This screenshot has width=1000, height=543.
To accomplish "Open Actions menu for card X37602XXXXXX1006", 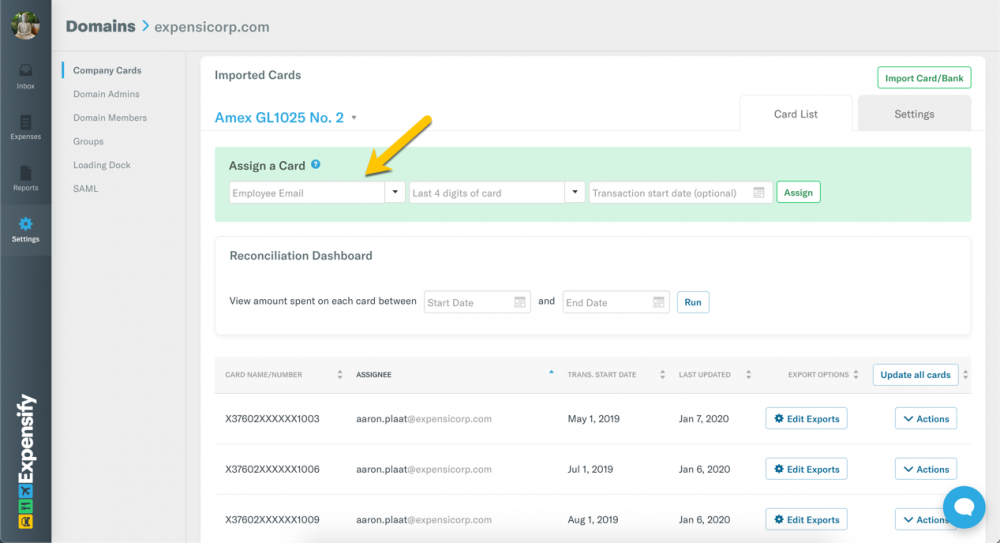I will (926, 469).
